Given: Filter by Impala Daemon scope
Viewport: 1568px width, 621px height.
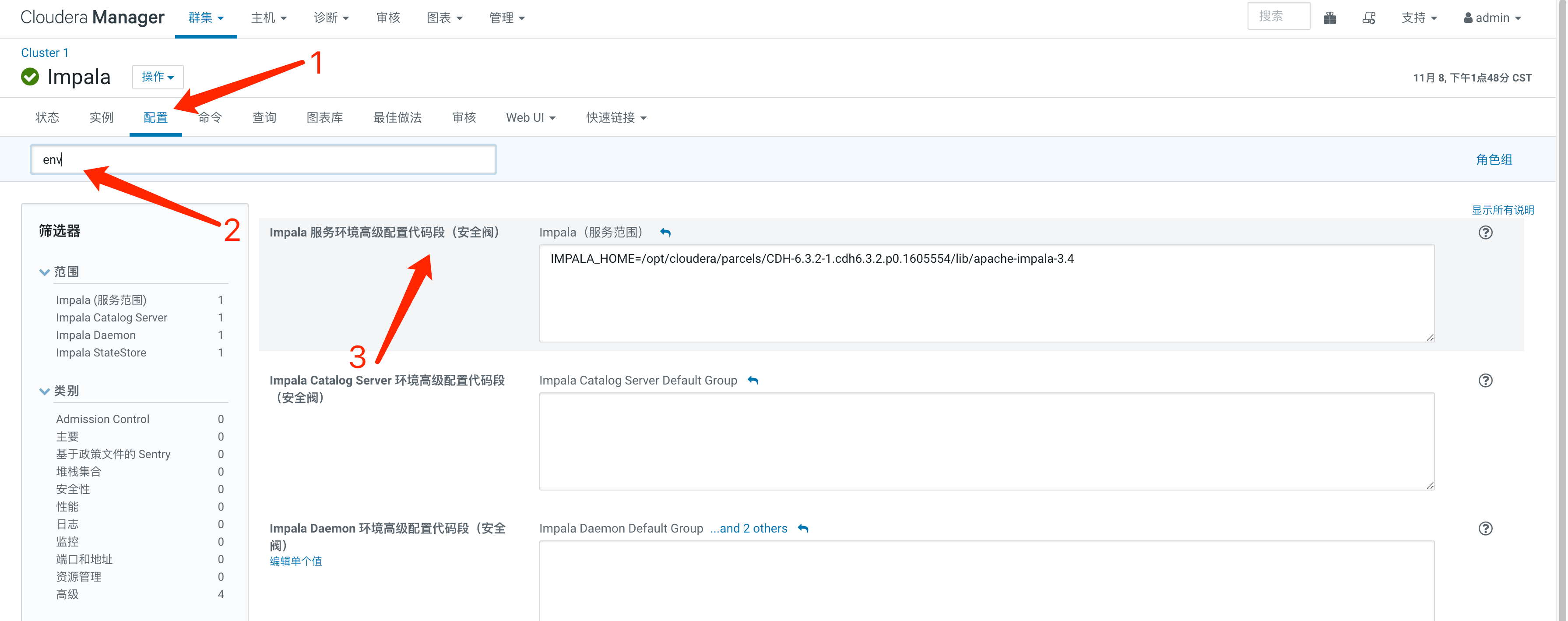Looking at the screenshot, I should pos(95,335).
